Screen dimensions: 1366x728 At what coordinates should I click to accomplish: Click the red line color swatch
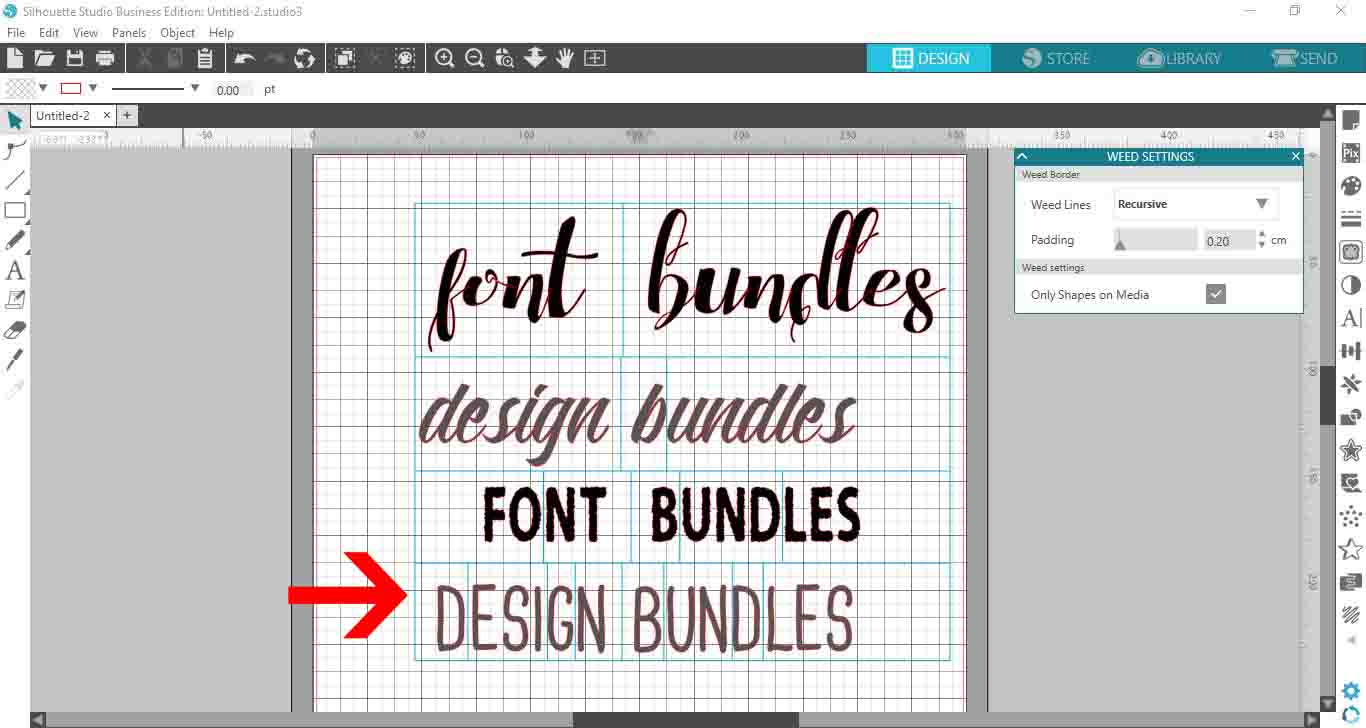(x=71, y=88)
